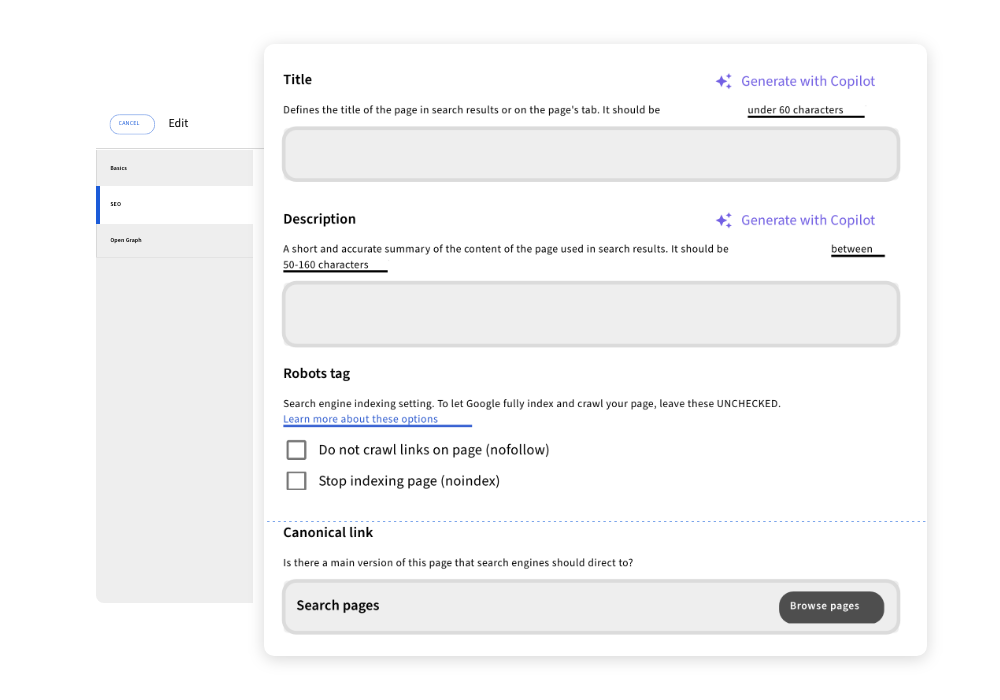Check the noindex checkbox
1000x700 pixels.
pyautogui.click(x=296, y=481)
